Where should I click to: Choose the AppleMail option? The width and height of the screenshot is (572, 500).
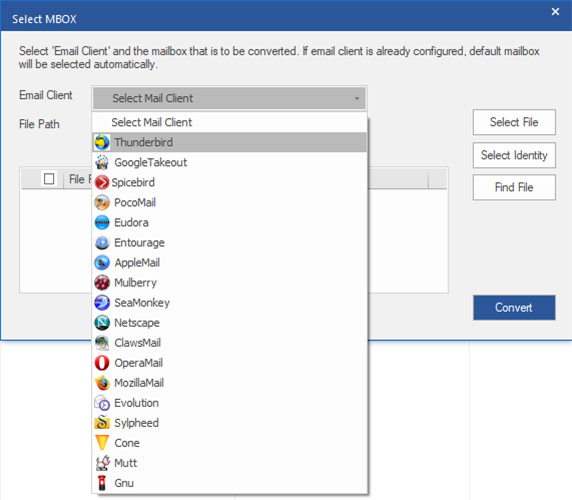point(229,263)
